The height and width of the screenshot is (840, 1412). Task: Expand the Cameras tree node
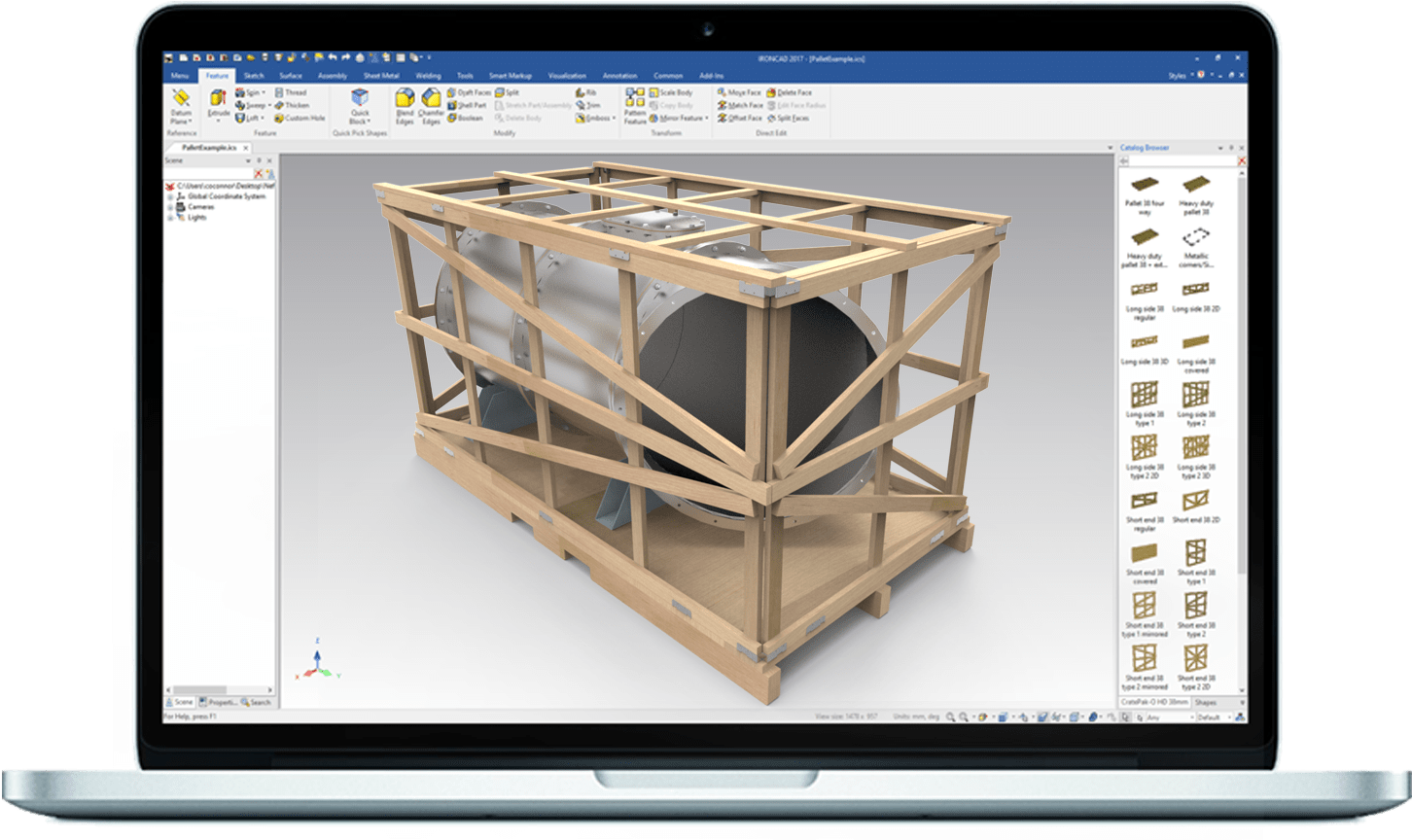tap(171, 207)
